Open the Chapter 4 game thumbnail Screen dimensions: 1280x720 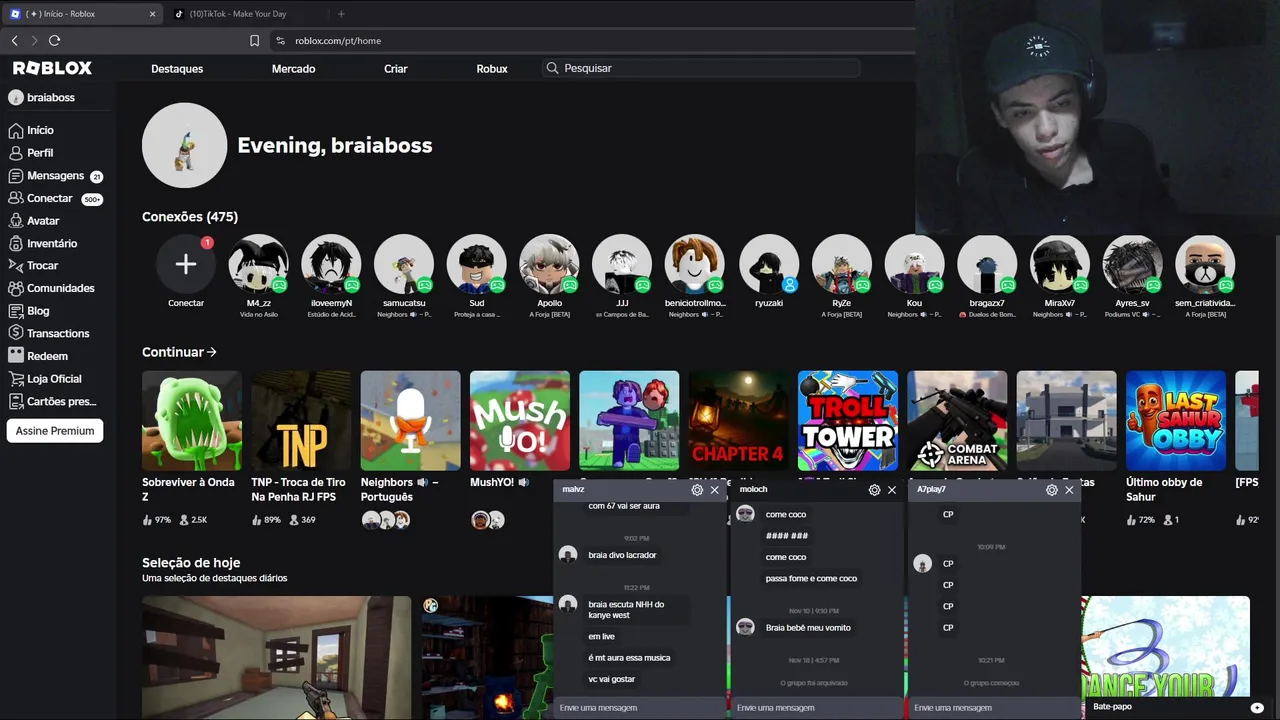point(738,421)
